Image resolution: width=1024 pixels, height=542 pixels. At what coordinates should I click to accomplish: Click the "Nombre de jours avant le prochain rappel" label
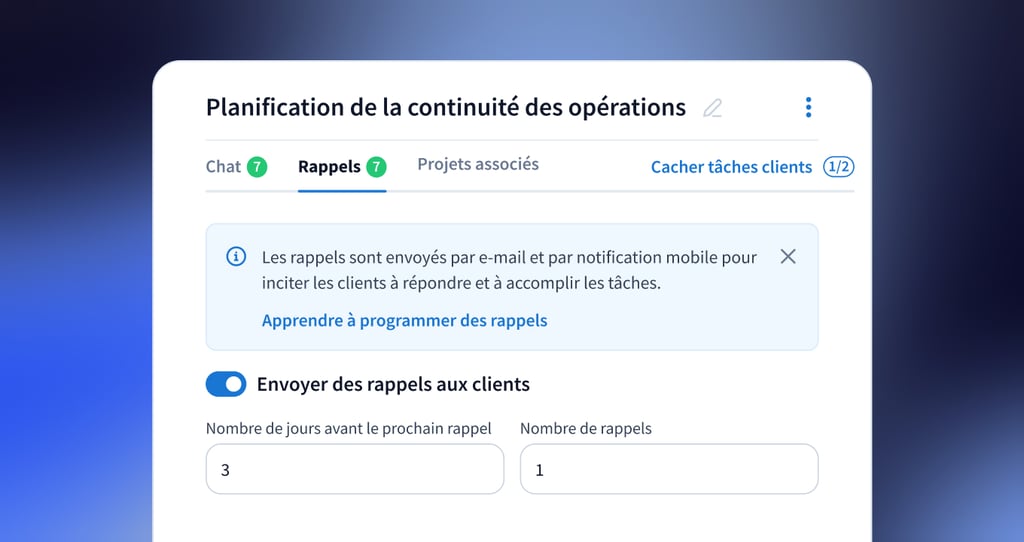[349, 428]
